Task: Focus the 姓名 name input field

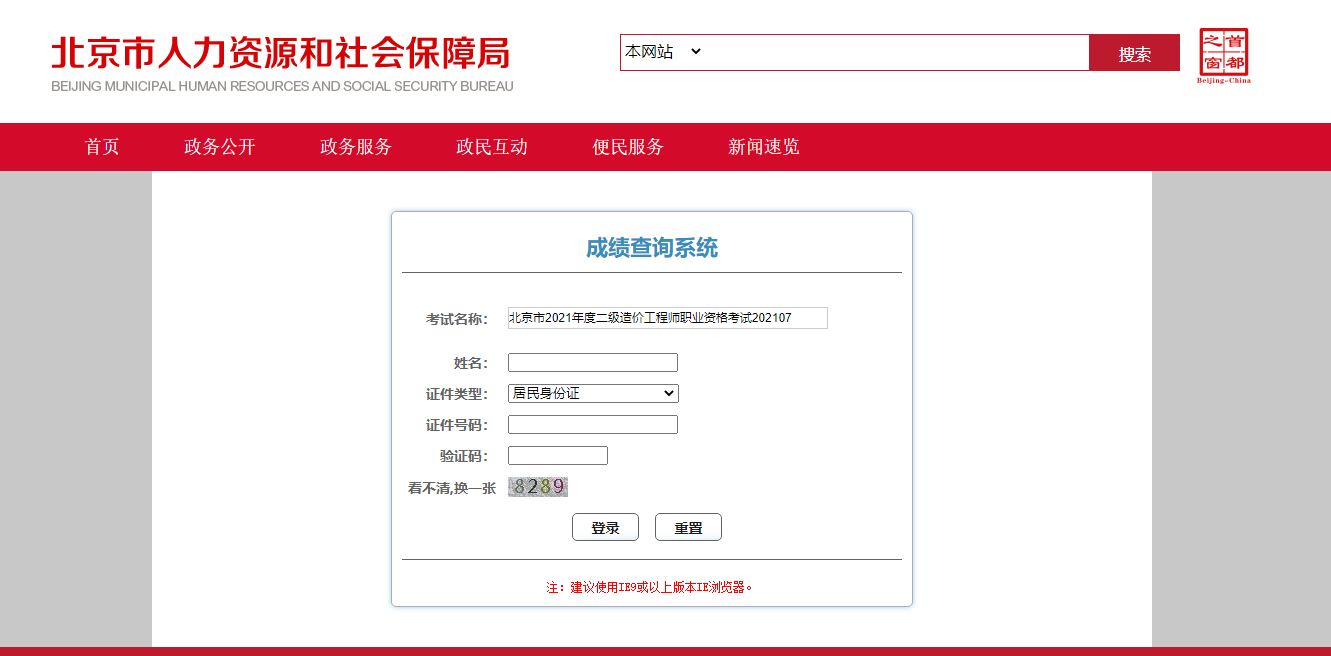Action: tap(593, 363)
